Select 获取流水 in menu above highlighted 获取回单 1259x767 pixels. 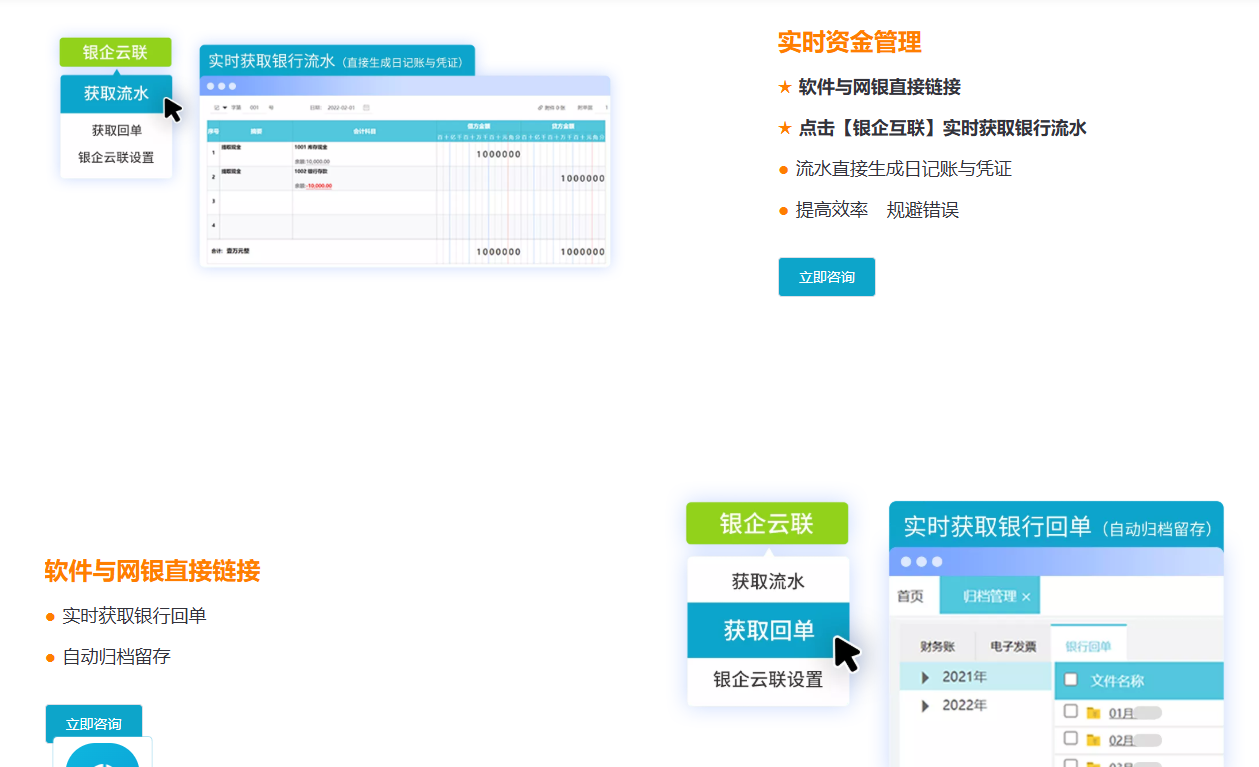(768, 581)
